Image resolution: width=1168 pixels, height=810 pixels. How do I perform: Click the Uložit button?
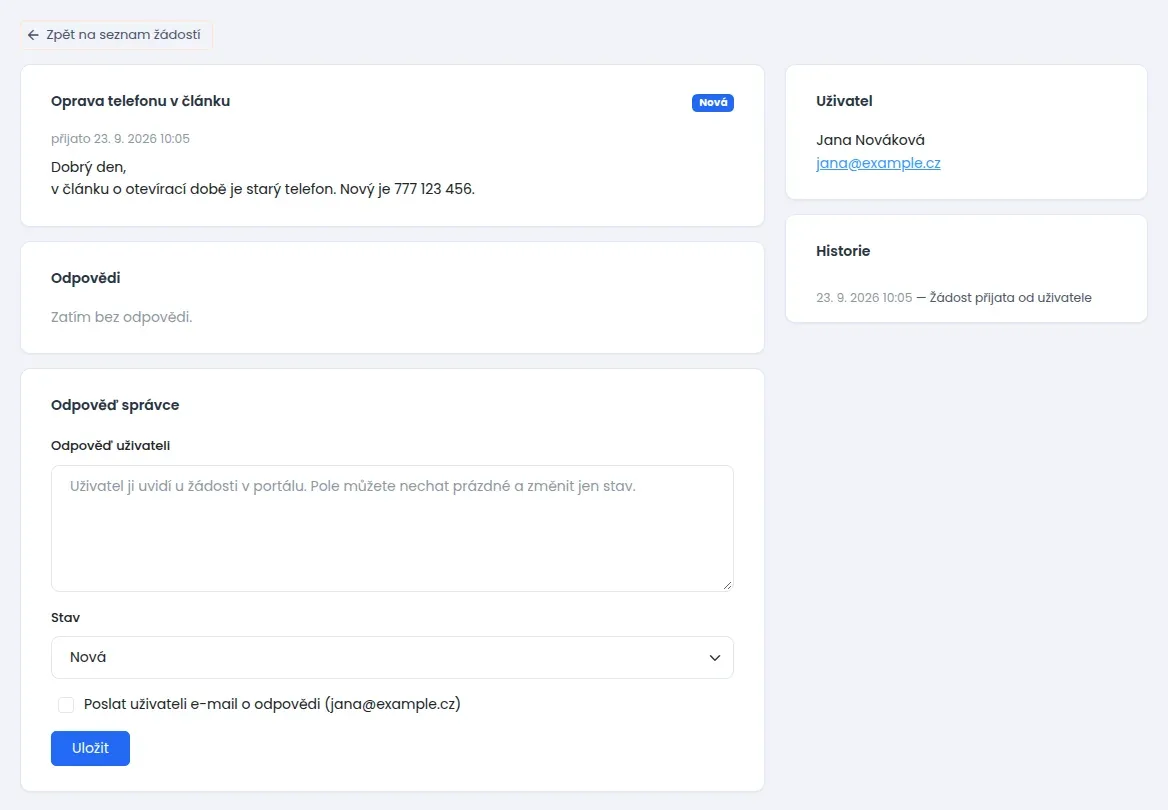pyautogui.click(x=90, y=748)
